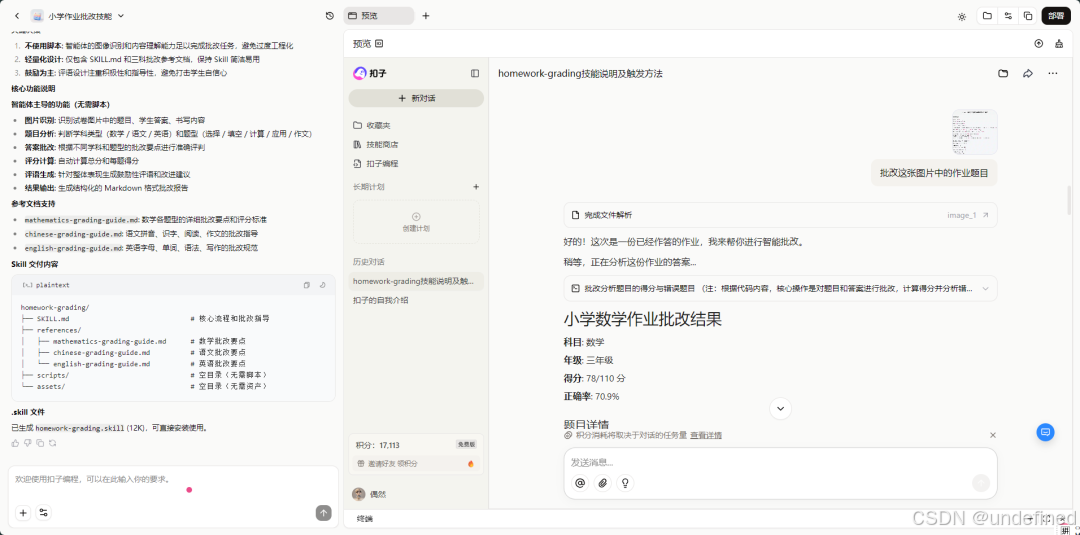Open the 完成文件解析 image_1 attachment
The image size is (1080, 535).
[780, 215]
